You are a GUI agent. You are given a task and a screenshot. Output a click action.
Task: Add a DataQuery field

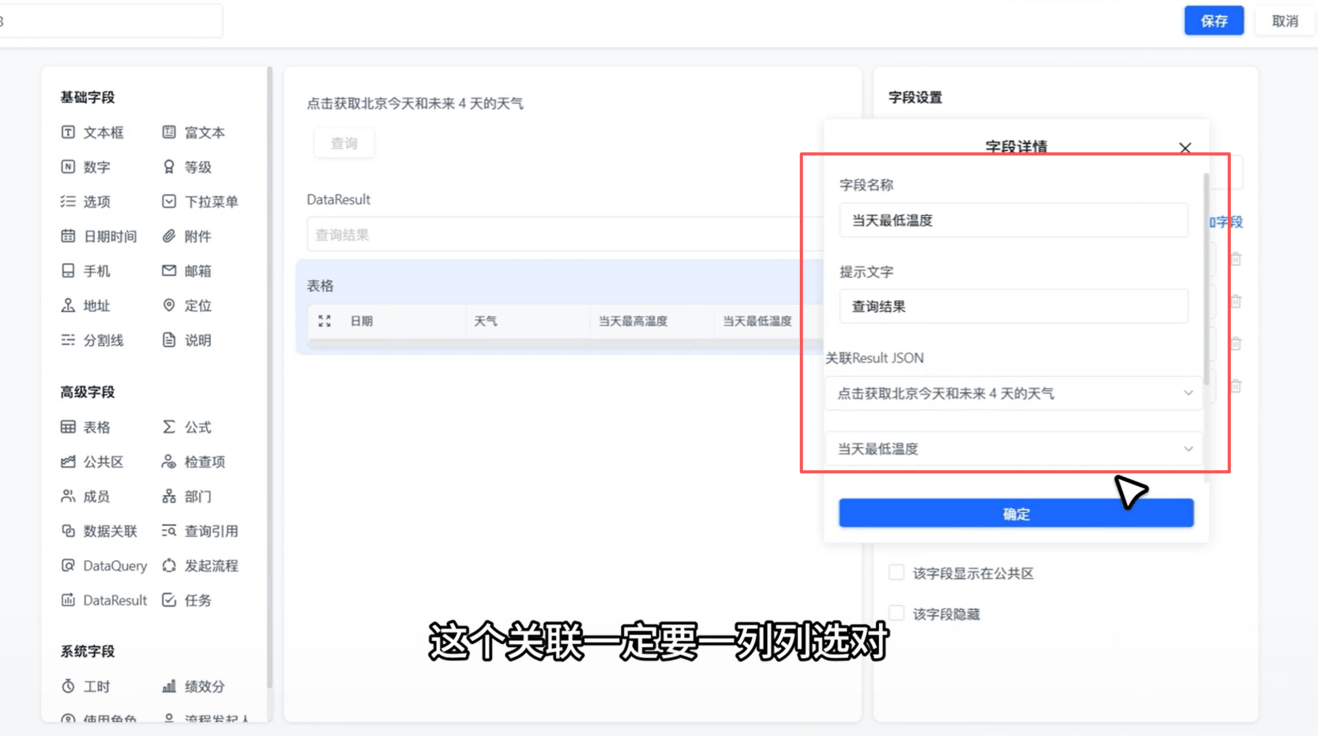tap(103, 566)
